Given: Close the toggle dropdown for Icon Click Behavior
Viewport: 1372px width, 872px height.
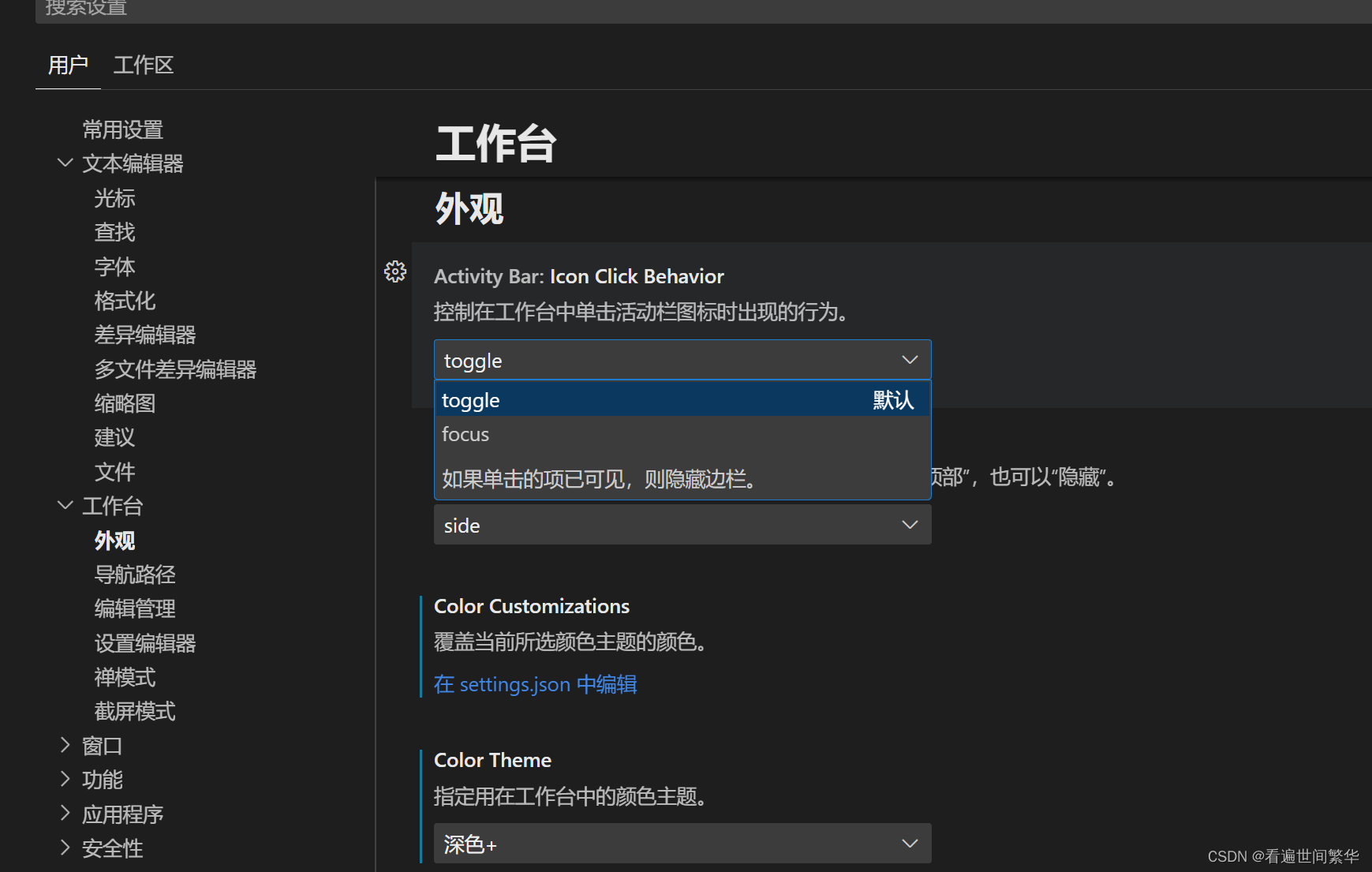Looking at the screenshot, I should coord(682,360).
